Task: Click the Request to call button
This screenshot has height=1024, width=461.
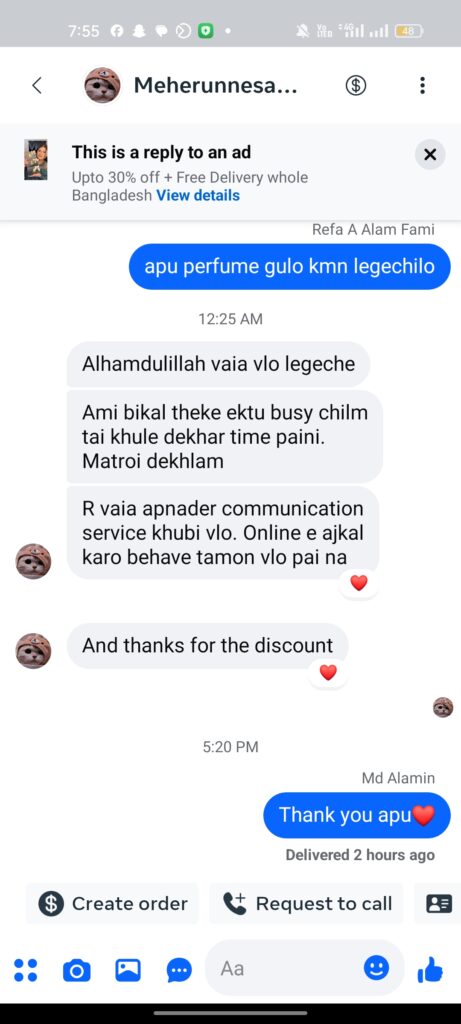Action: coord(307,903)
